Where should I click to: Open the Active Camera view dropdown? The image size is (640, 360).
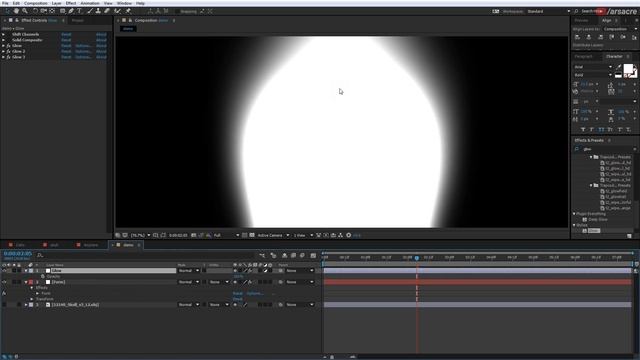point(273,235)
